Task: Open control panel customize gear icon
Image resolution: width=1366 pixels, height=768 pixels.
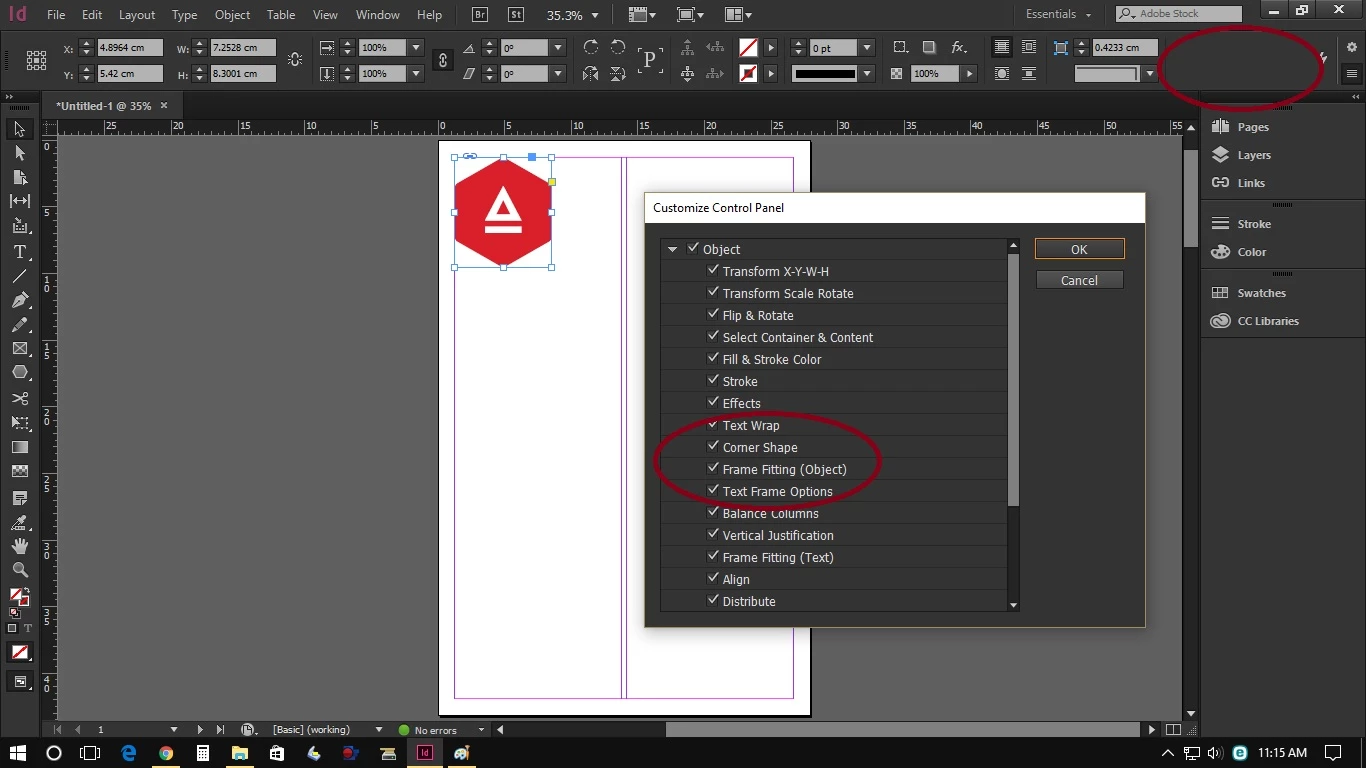Action: [1352, 47]
